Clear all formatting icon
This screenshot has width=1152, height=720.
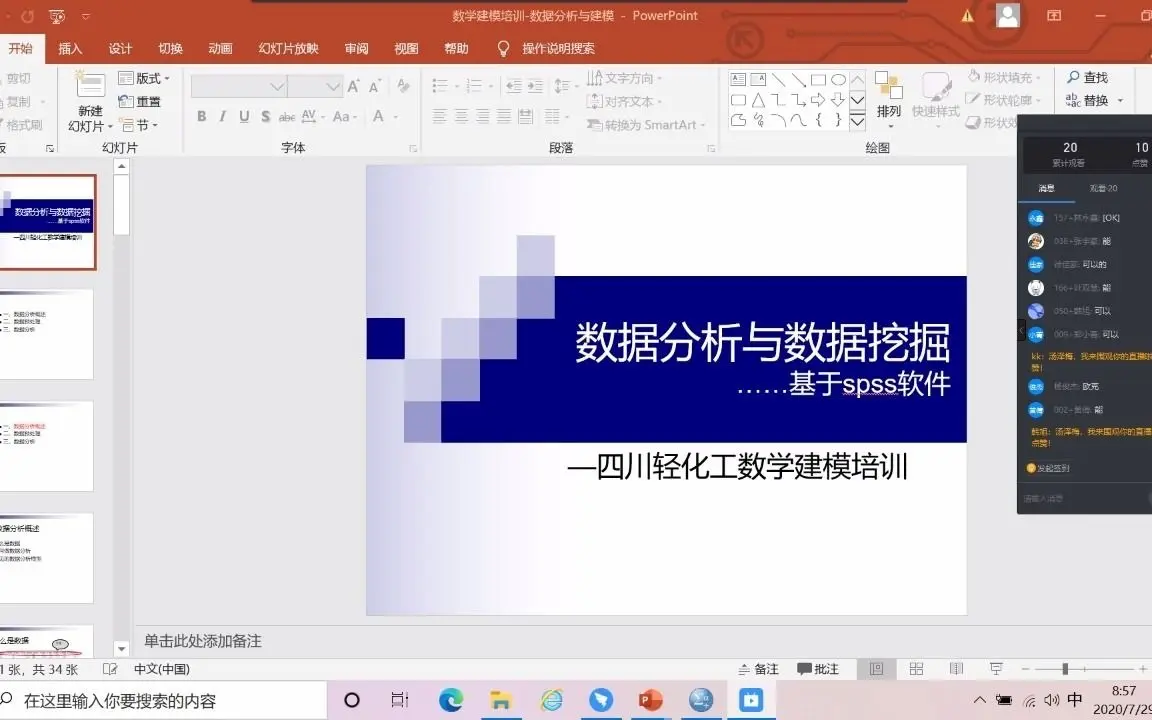tap(403, 86)
